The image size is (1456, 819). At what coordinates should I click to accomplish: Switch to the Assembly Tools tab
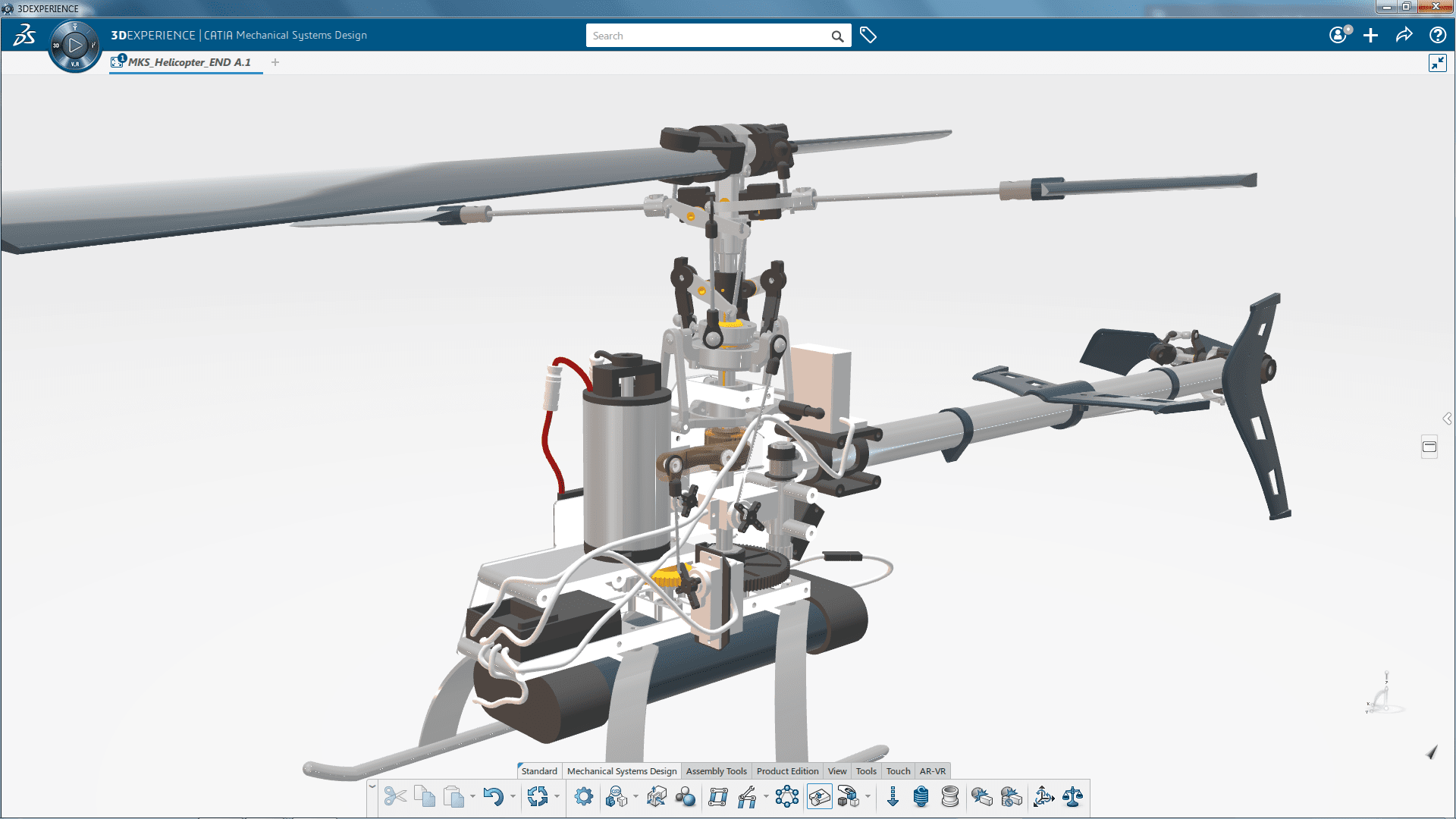tap(716, 771)
